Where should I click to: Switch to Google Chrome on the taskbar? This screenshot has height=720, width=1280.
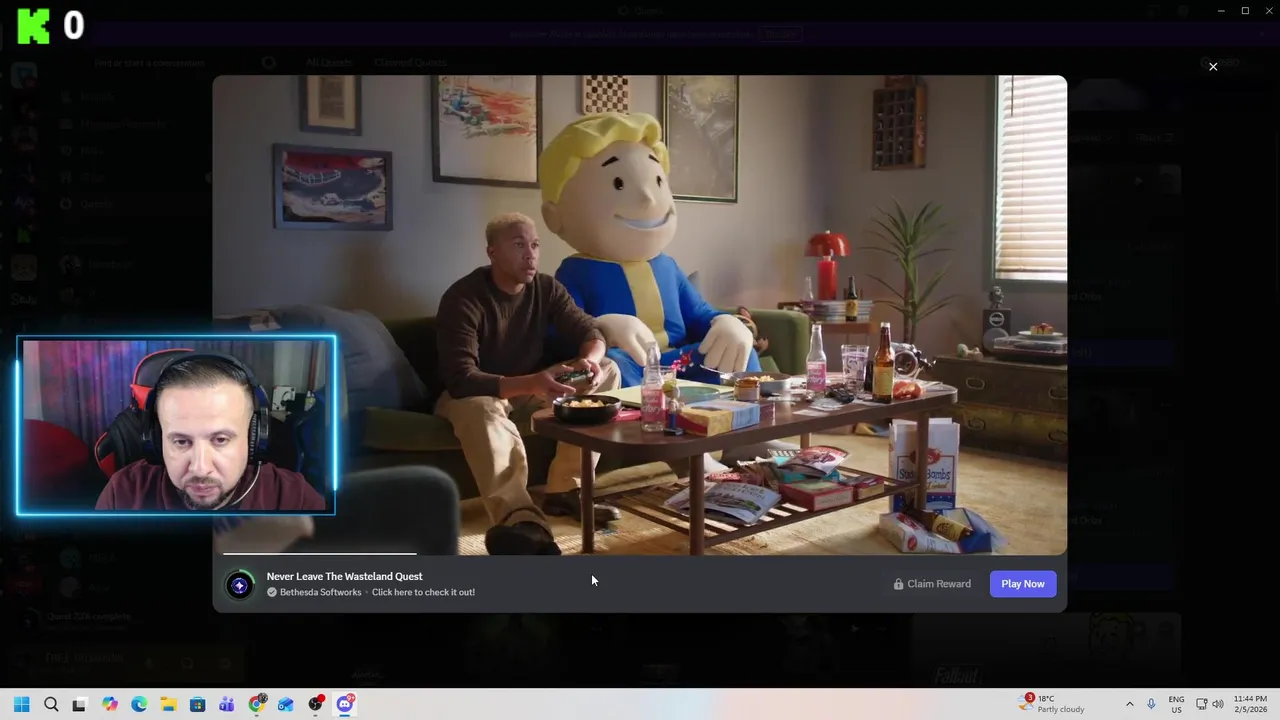257,704
